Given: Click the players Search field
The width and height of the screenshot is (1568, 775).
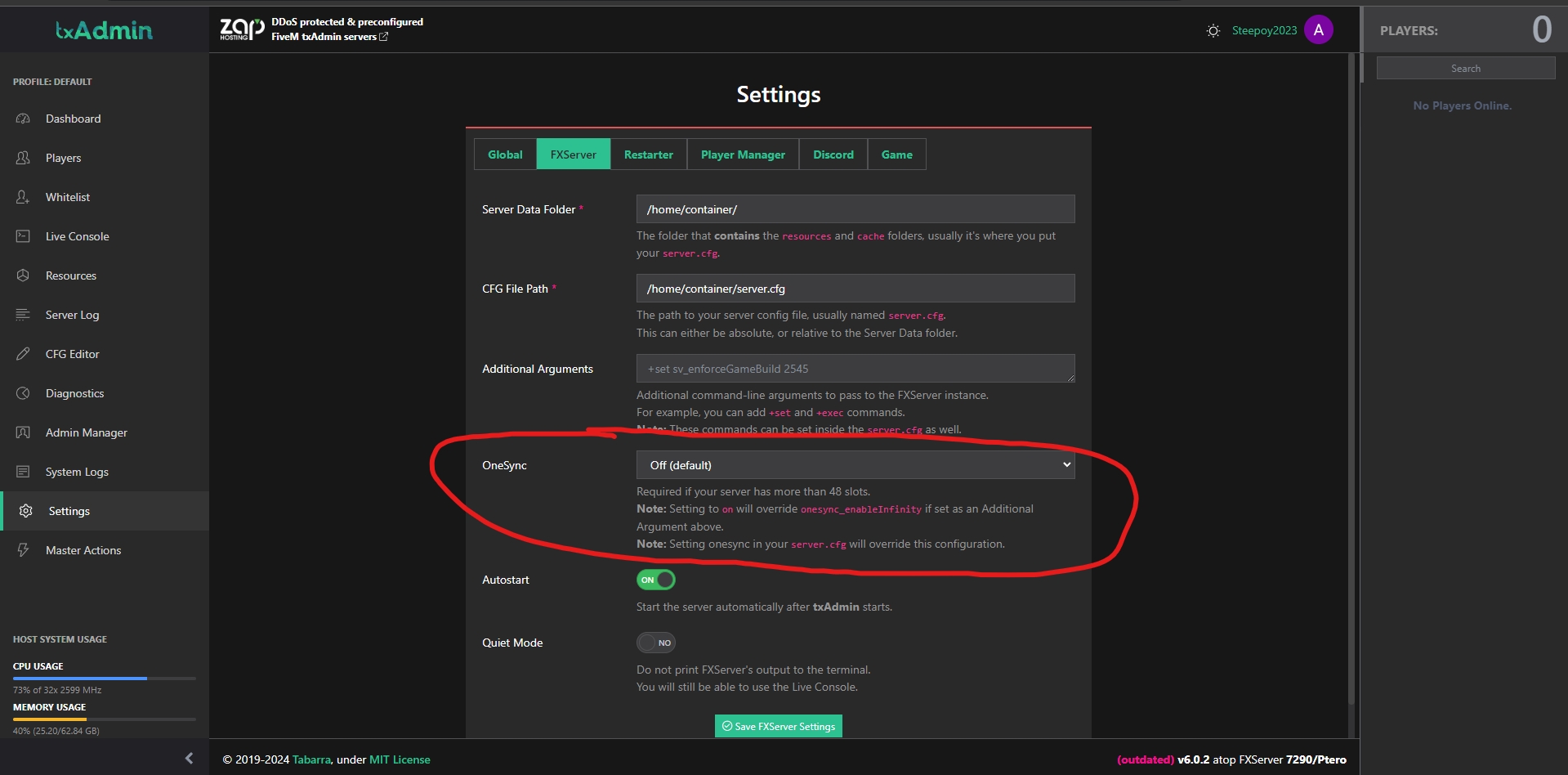Looking at the screenshot, I should 1465,69.
